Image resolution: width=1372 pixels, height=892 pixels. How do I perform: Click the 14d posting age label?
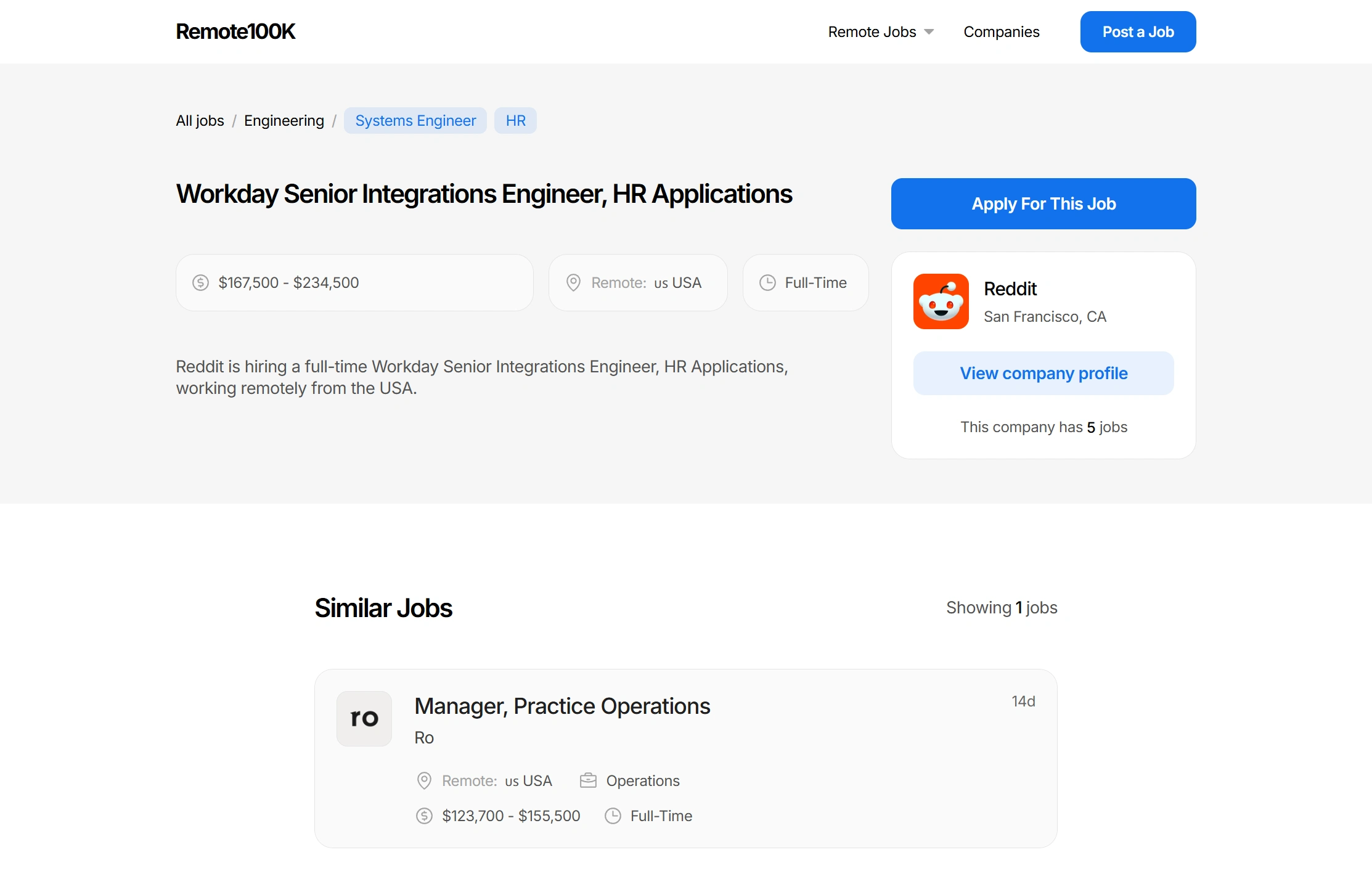1023,701
